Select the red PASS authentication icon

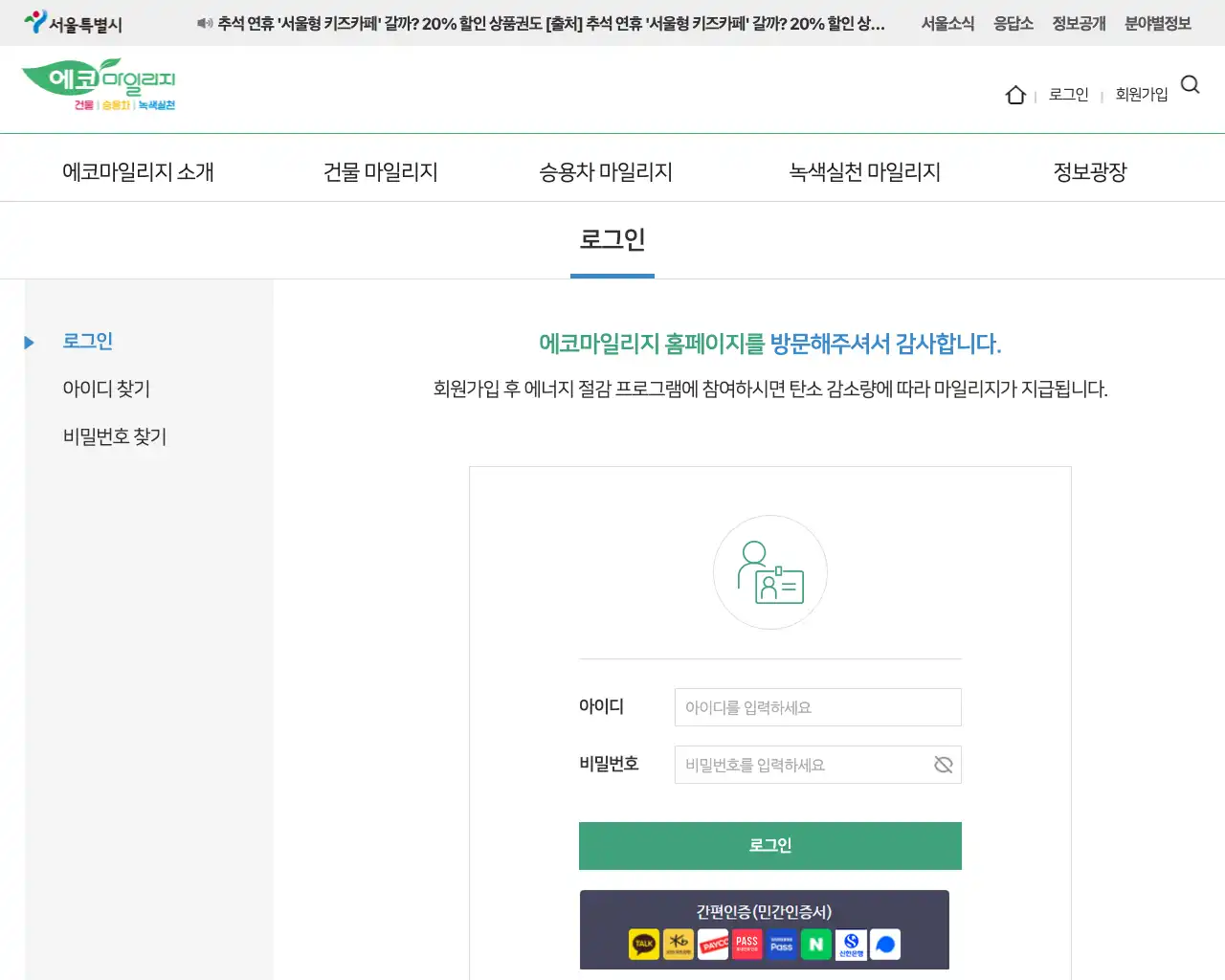point(747,945)
